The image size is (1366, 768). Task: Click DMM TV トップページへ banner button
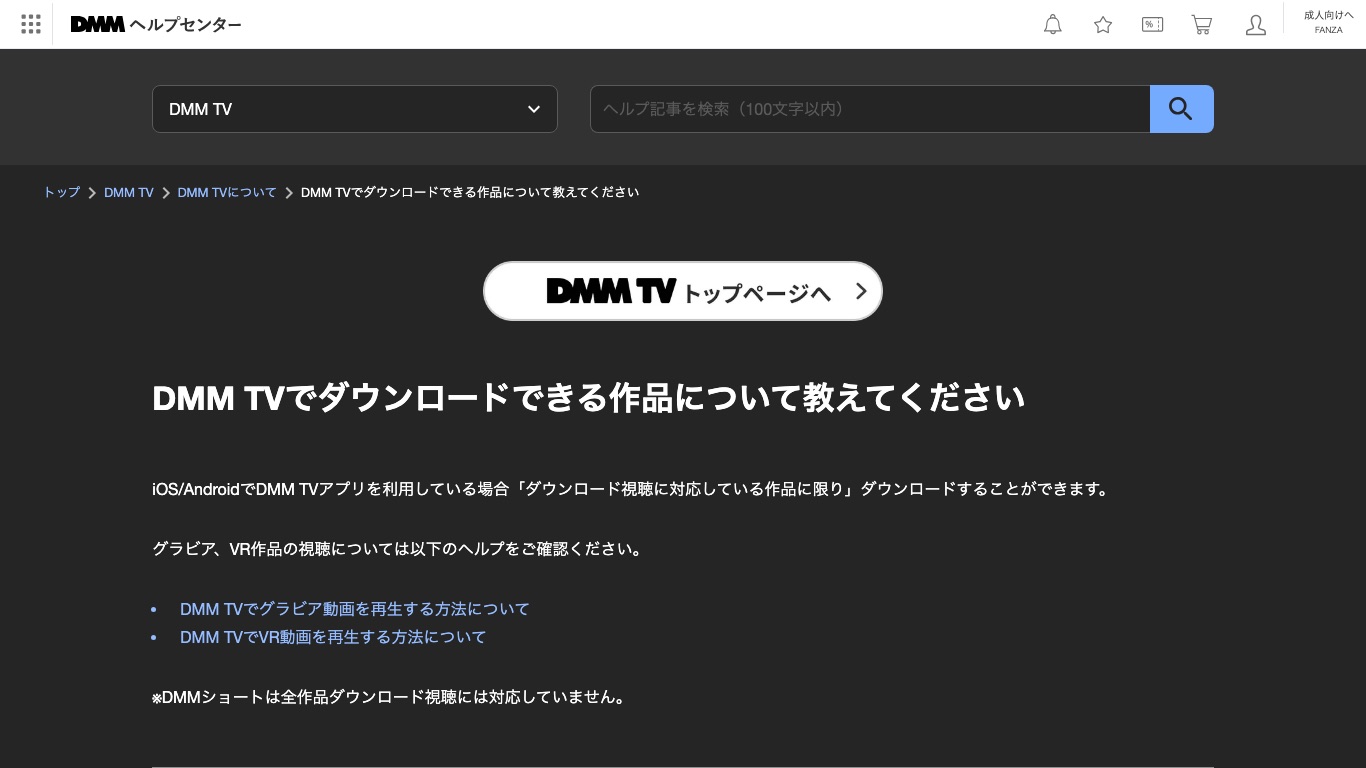click(x=683, y=291)
